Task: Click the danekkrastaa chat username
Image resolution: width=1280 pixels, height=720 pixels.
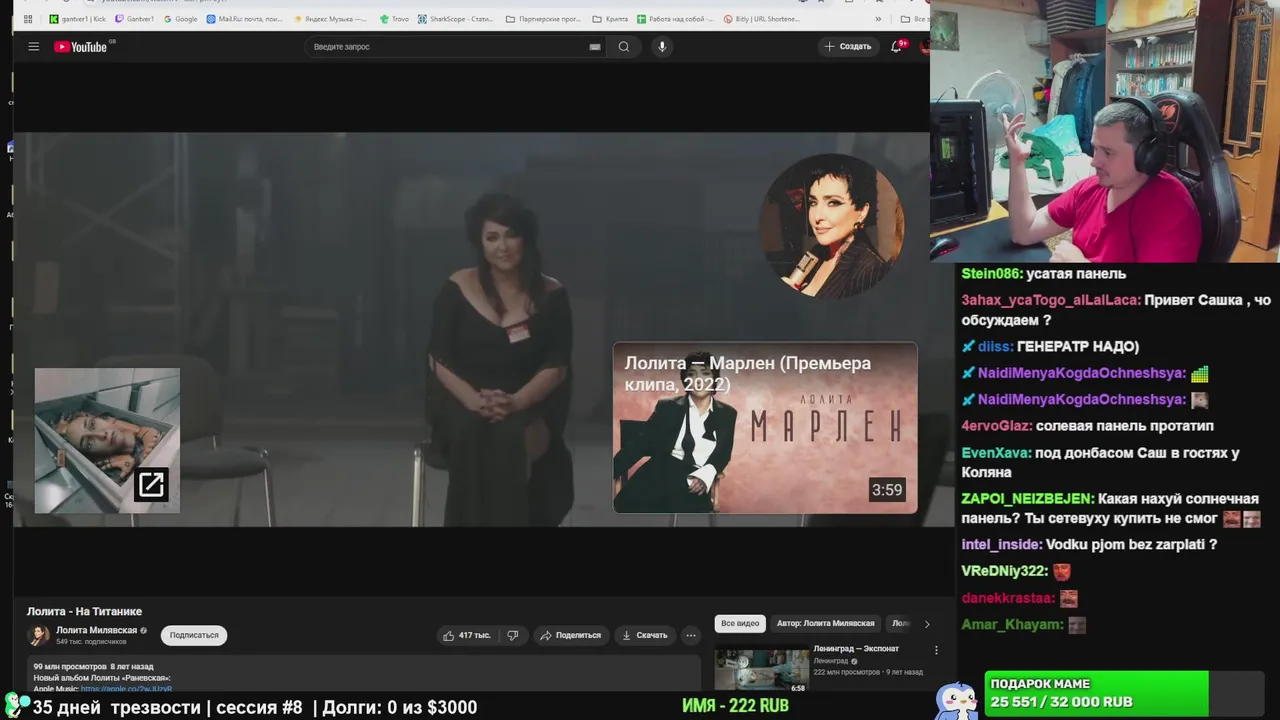Action: [x=1007, y=597]
